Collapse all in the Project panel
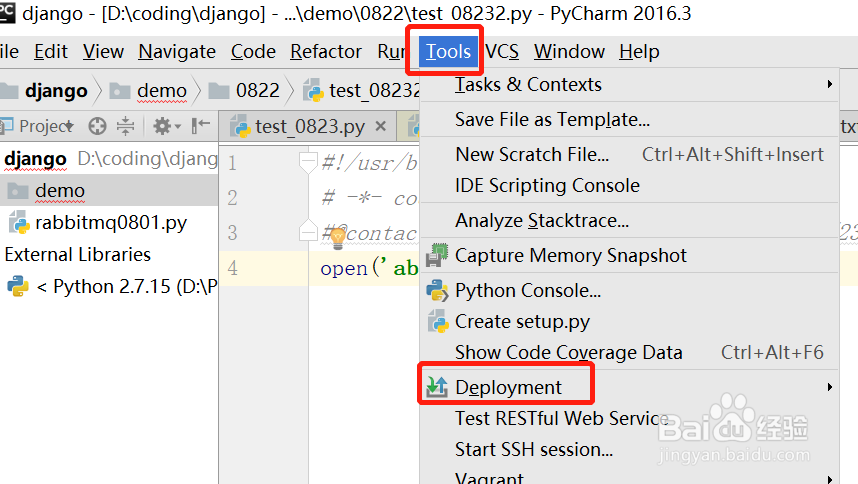 pos(125,126)
